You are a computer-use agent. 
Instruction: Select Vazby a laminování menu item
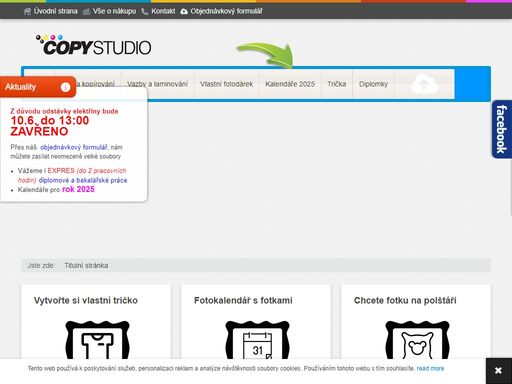157,84
